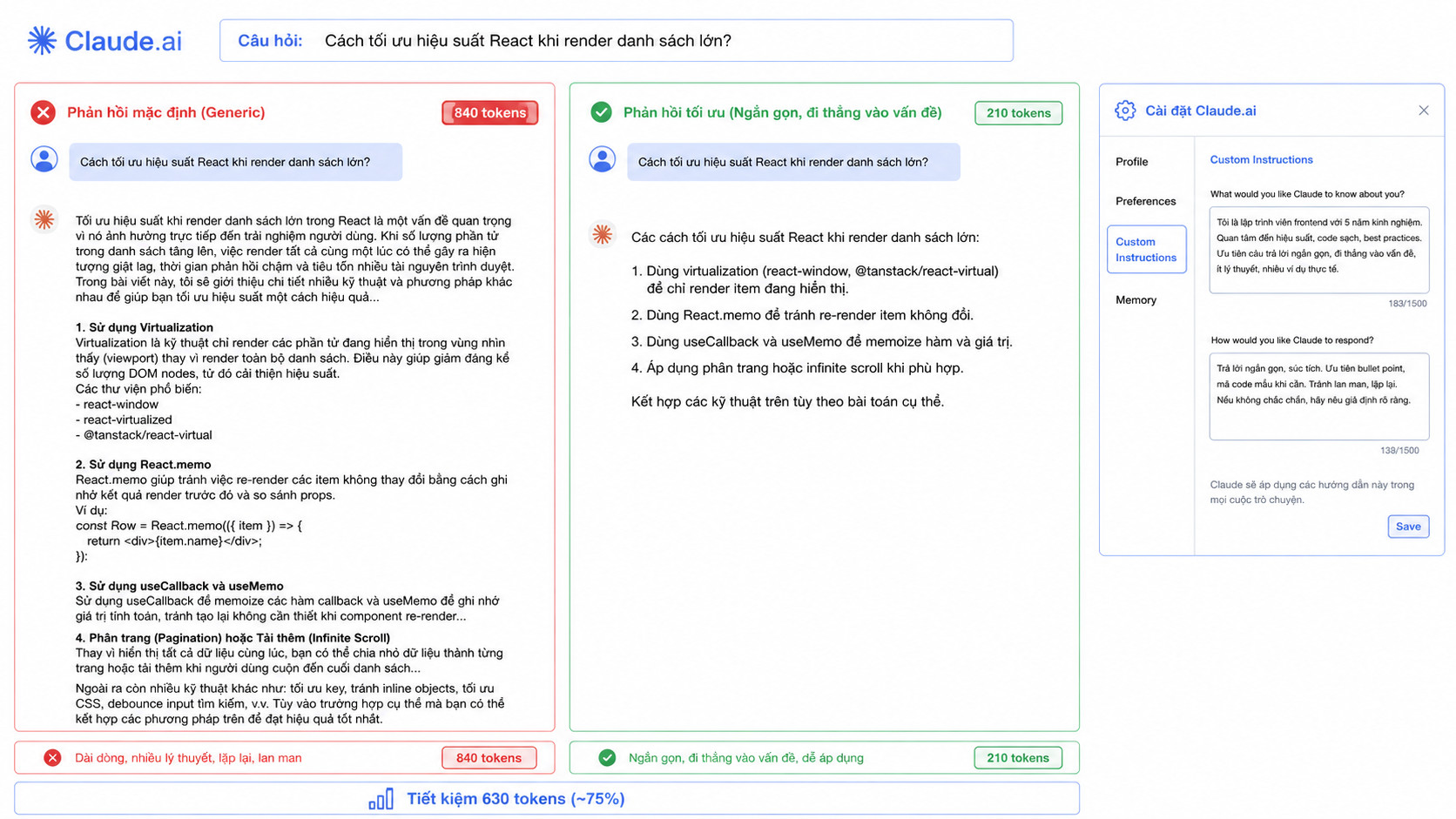Click the list item "4. Áp dụng phân trang hoặc infinite scroll"
1456x819 pixels.
pos(797,368)
